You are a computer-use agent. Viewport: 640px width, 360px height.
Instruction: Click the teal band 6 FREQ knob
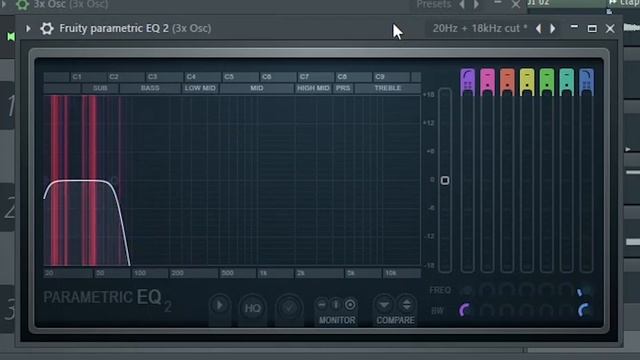566,291
